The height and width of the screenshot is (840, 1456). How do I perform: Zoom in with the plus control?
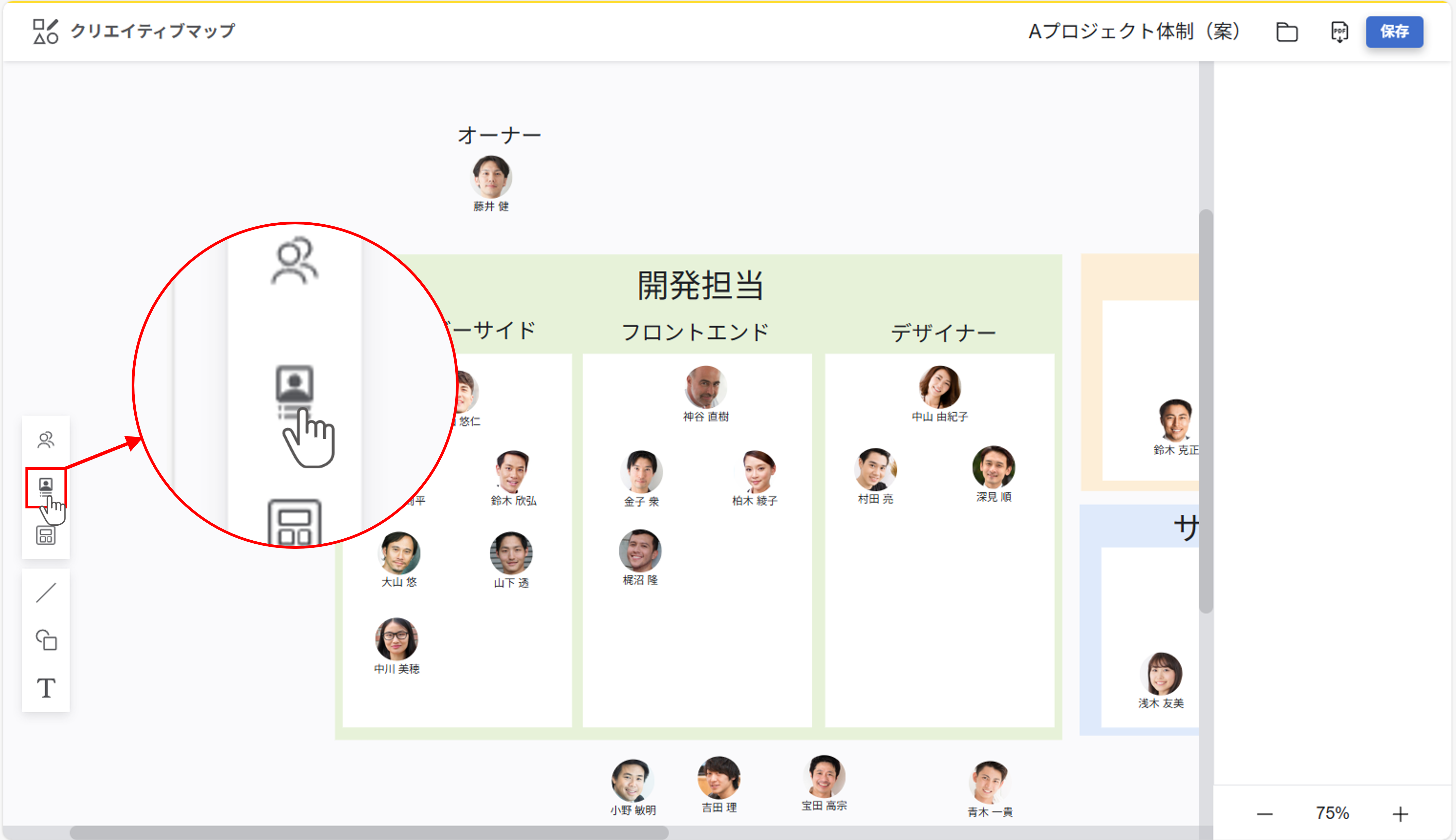(x=1400, y=814)
